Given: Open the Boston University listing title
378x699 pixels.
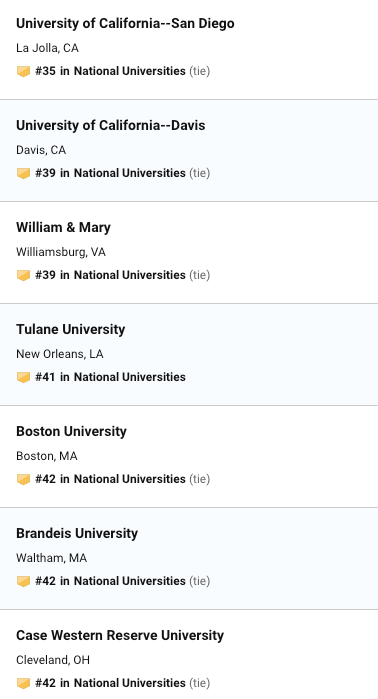Looking at the screenshot, I should coord(71,432).
